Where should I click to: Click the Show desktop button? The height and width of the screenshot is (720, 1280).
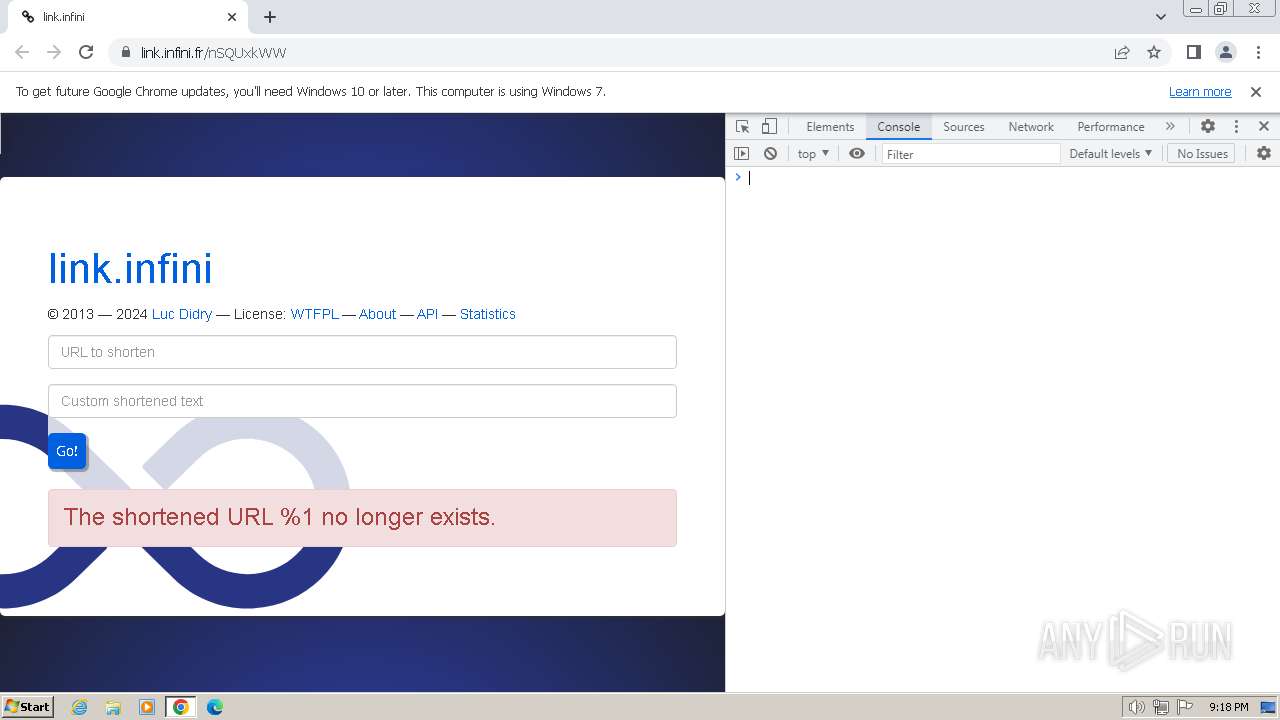pos(1268,707)
